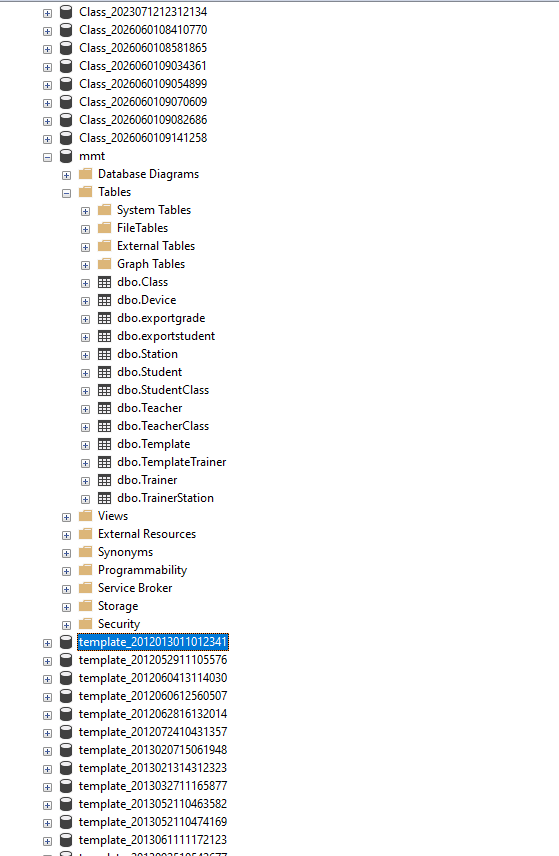Select the dbo.TemplateTrainer table label
This screenshot has width=559, height=856.
coord(171,462)
